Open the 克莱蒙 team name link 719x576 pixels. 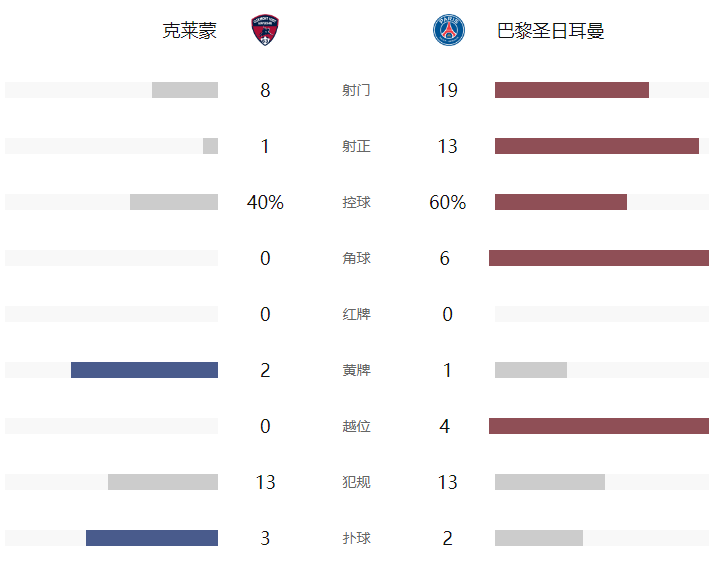pyautogui.click(x=189, y=31)
